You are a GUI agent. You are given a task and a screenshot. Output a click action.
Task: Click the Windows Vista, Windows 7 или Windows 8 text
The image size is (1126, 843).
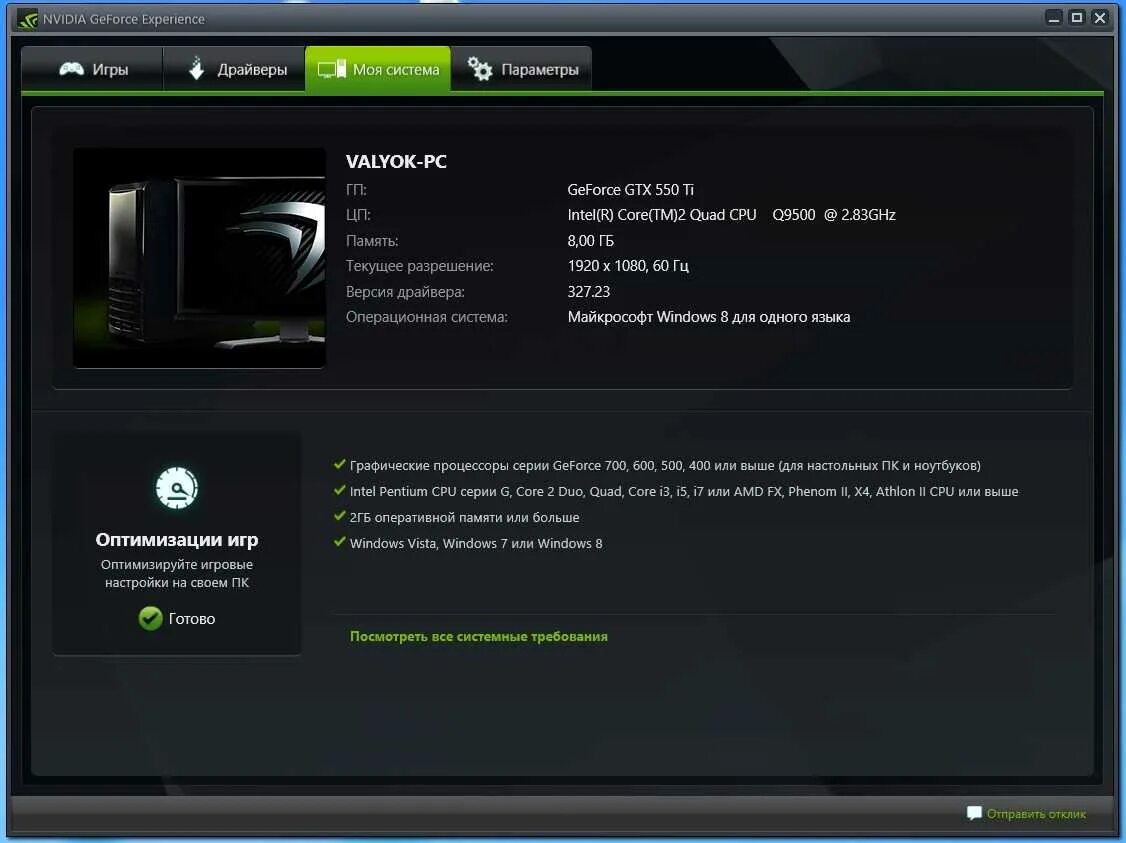(475, 543)
